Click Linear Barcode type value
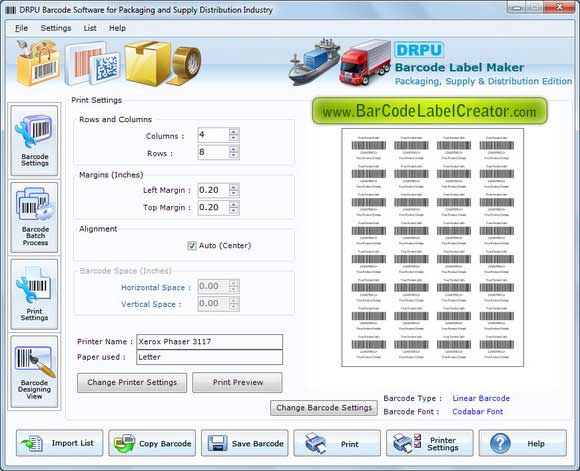The height and width of the screenshot is (471, 580). click(x=481, y=398)
